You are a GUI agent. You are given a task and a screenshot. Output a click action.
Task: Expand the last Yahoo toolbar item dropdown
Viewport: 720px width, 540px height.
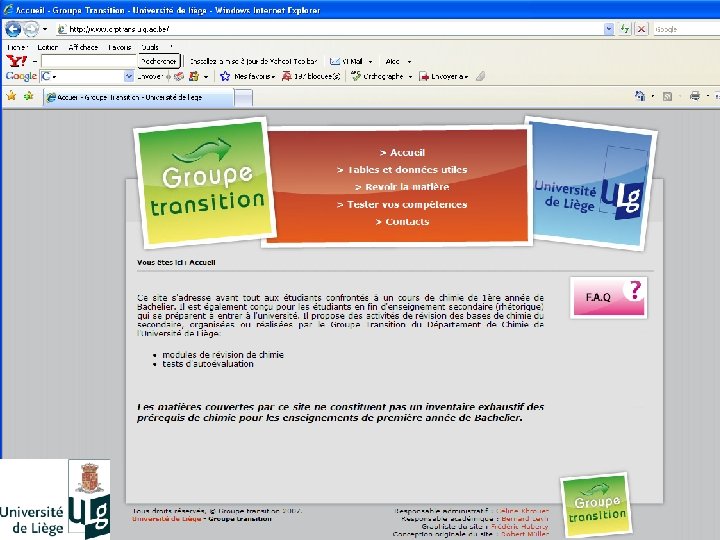click(409, 62)
